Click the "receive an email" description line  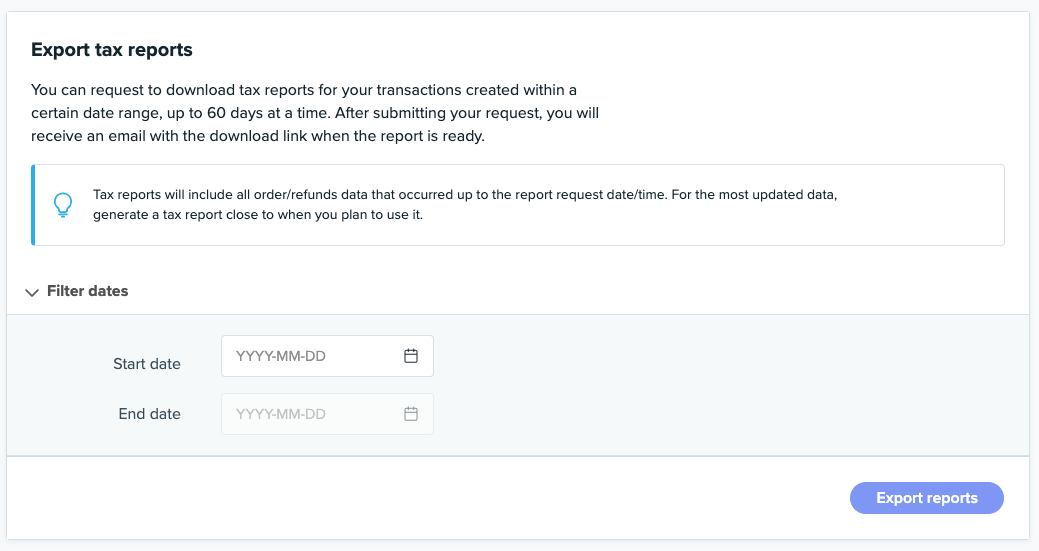tap(257, 136)
